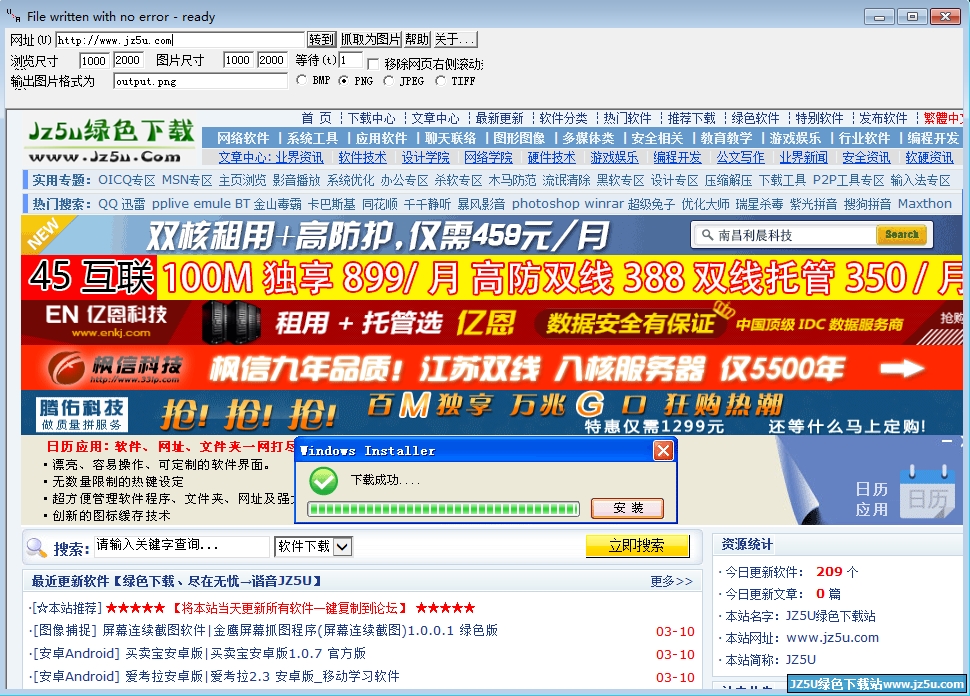Click the 业界资讯 article link

299,158
